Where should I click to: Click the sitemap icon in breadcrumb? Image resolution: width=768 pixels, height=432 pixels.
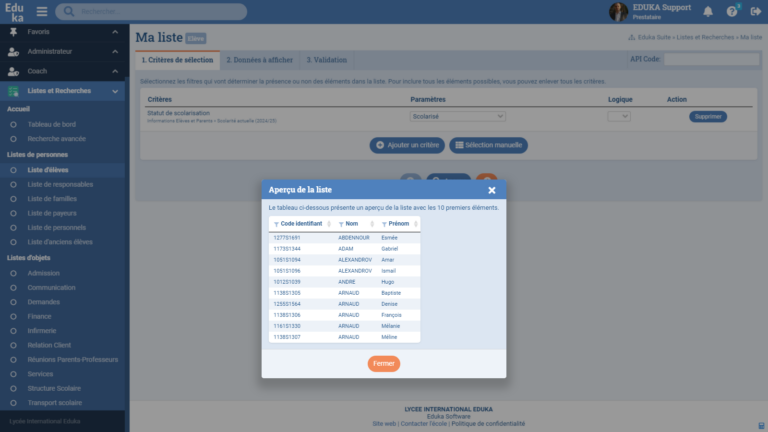tap(631, 37)
